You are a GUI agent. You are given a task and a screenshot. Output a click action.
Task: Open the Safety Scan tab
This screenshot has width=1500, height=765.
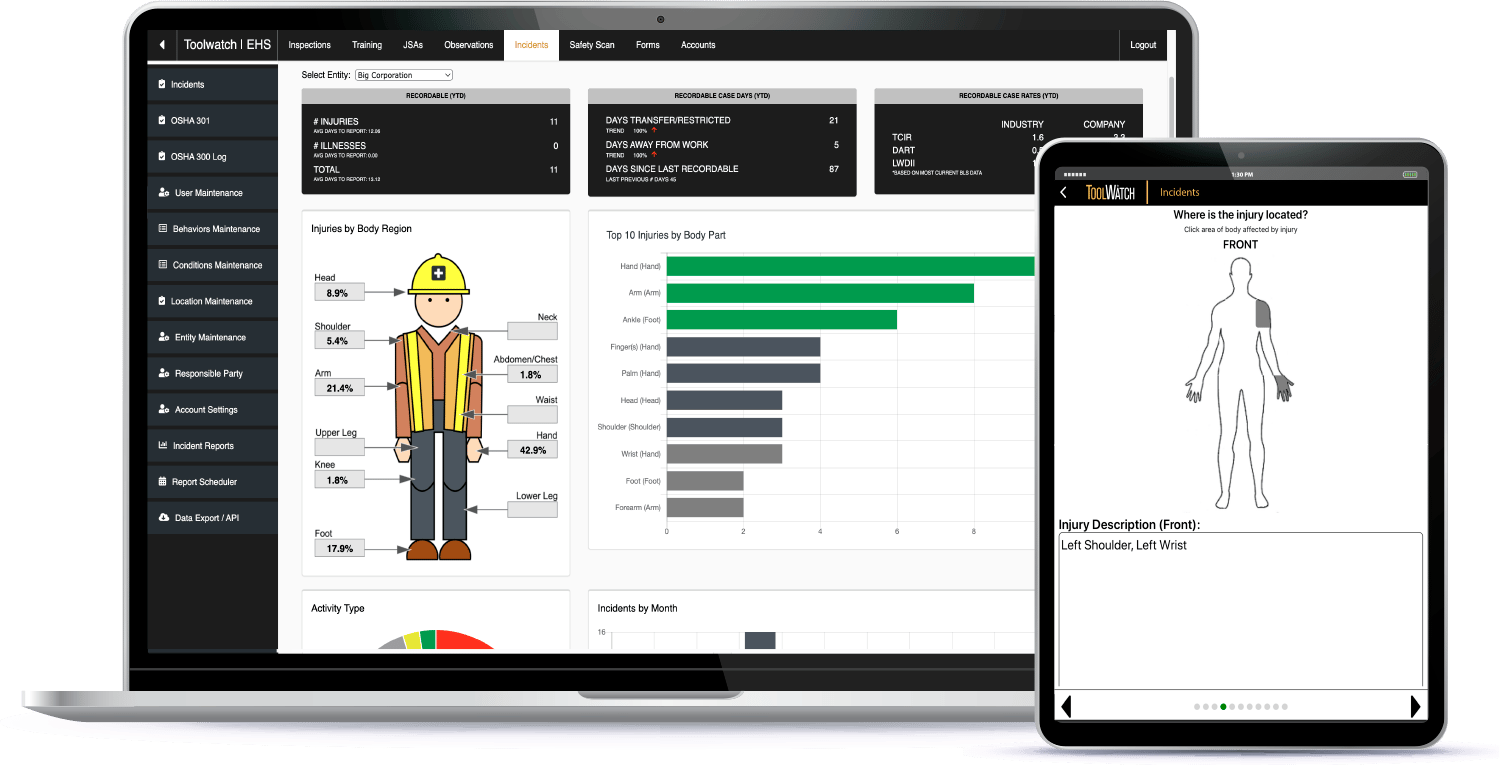tap(592, 45)
